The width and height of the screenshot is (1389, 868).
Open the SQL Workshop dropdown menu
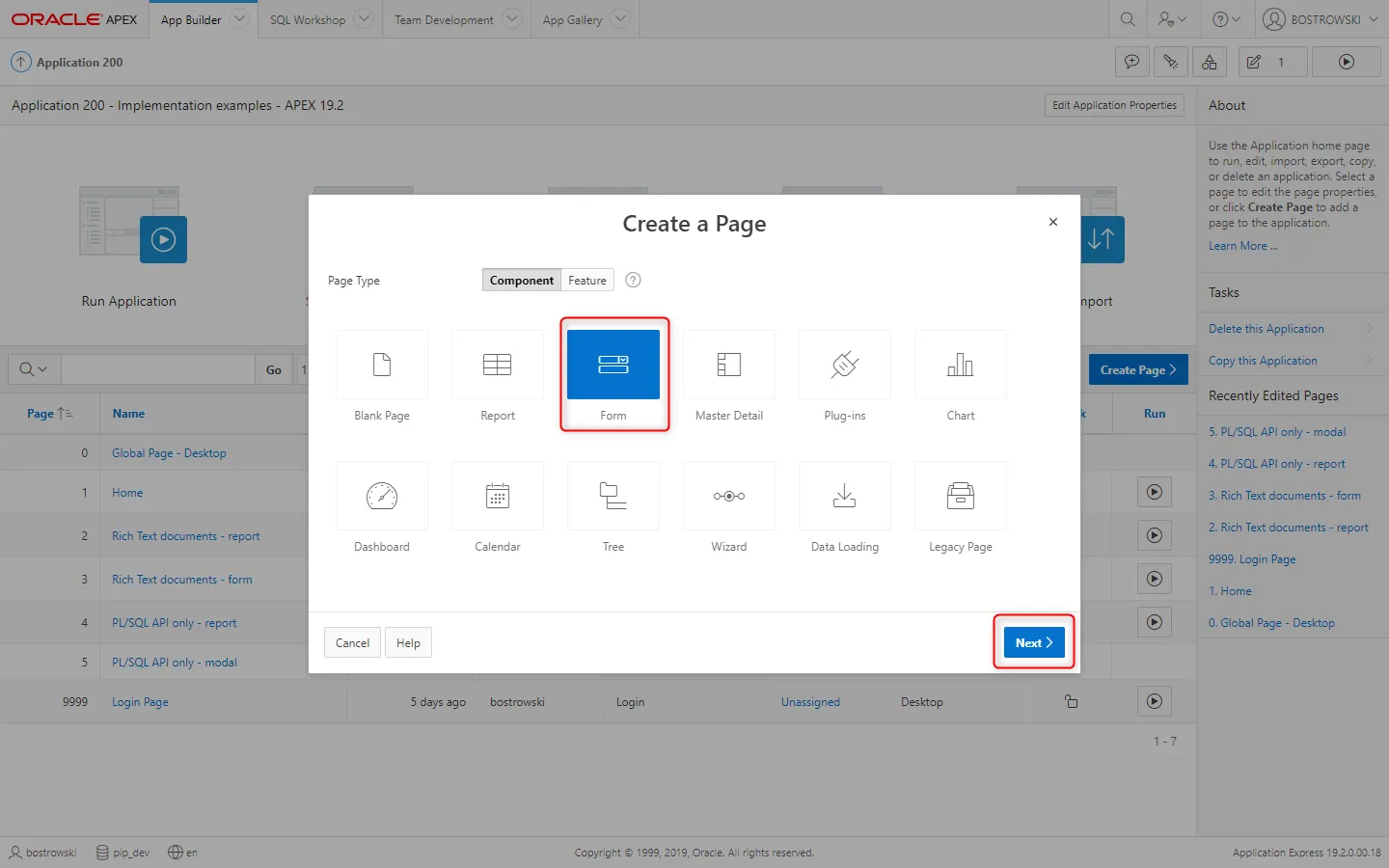(364, 19)
